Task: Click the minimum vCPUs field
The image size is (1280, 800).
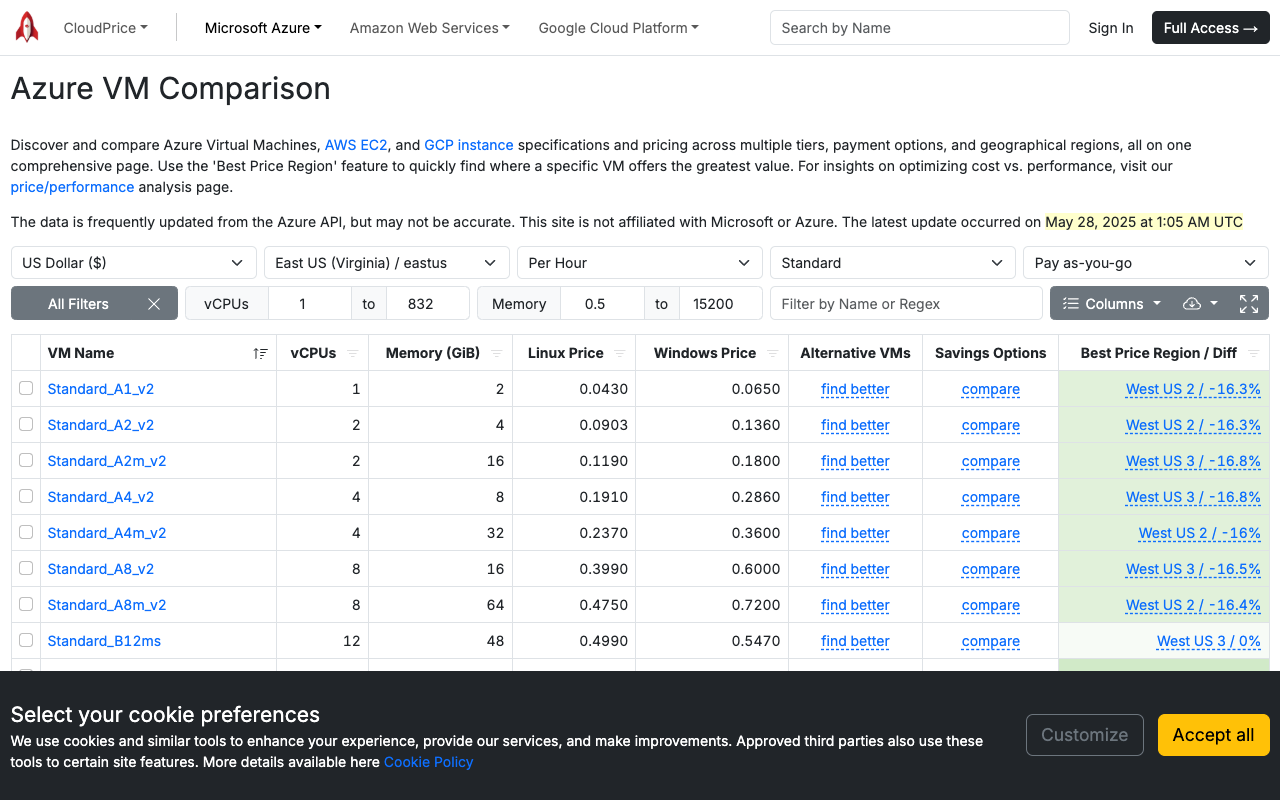Action: 310,304
